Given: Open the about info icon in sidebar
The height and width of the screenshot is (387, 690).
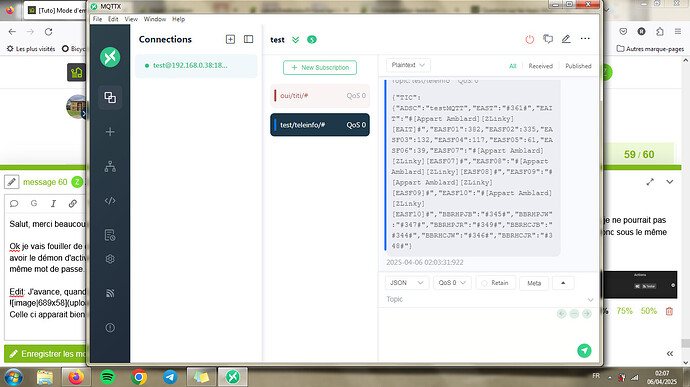Looking at the screenshot, I should click(x=110, y=328).
